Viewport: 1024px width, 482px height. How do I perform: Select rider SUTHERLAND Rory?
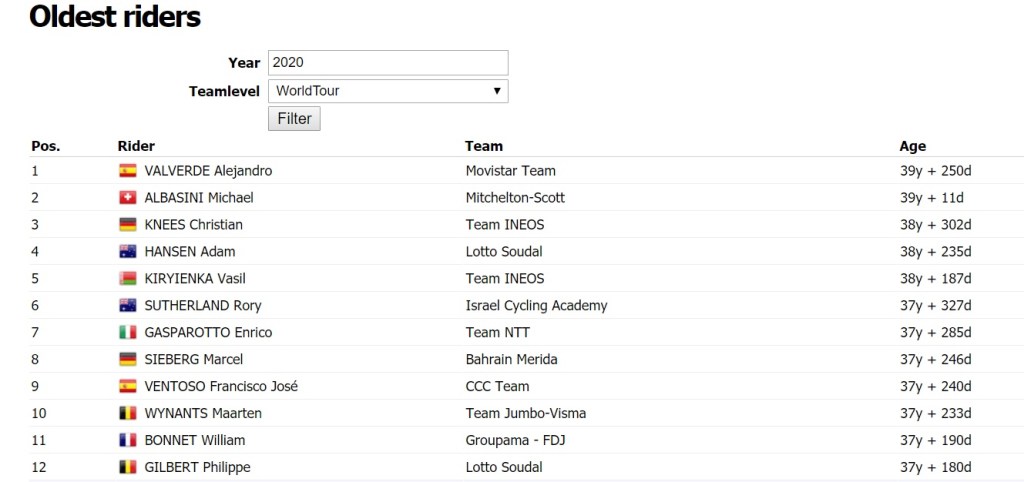pyautogui.click(x=203, y=306)
